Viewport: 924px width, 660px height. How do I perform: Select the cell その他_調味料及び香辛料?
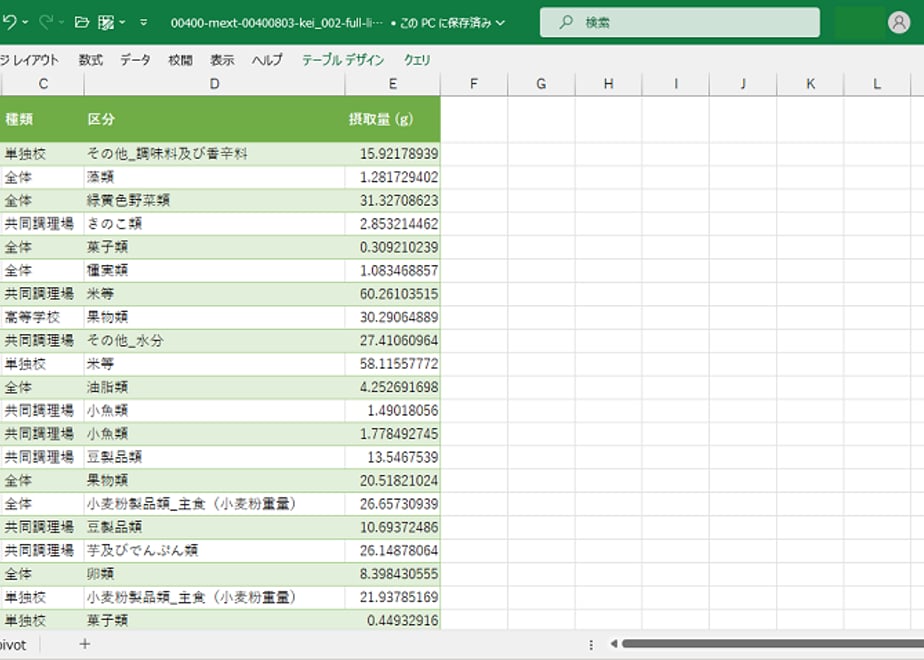pyautogui.click(x=214, y=154)
